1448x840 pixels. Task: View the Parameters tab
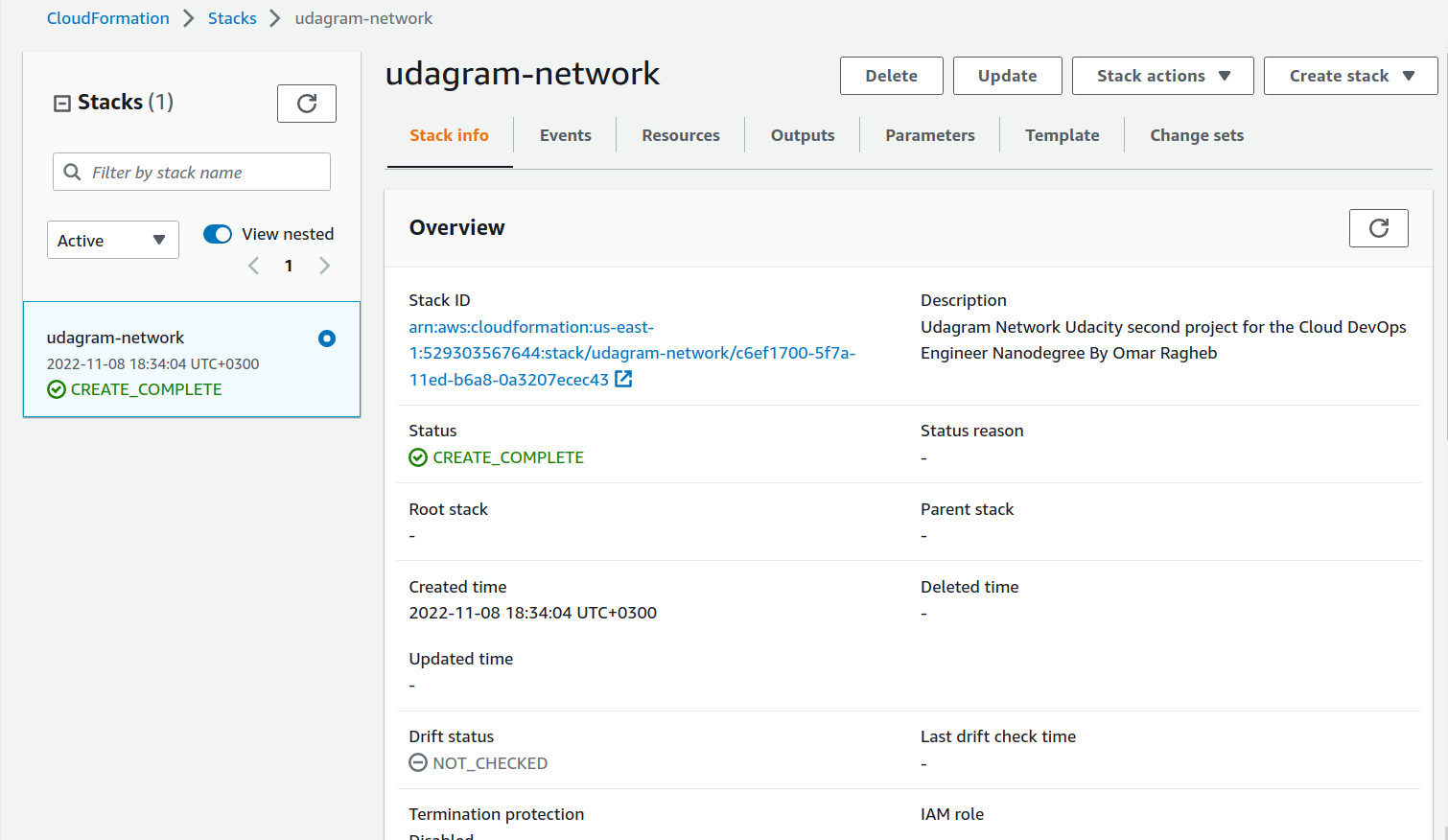[930, 135]
